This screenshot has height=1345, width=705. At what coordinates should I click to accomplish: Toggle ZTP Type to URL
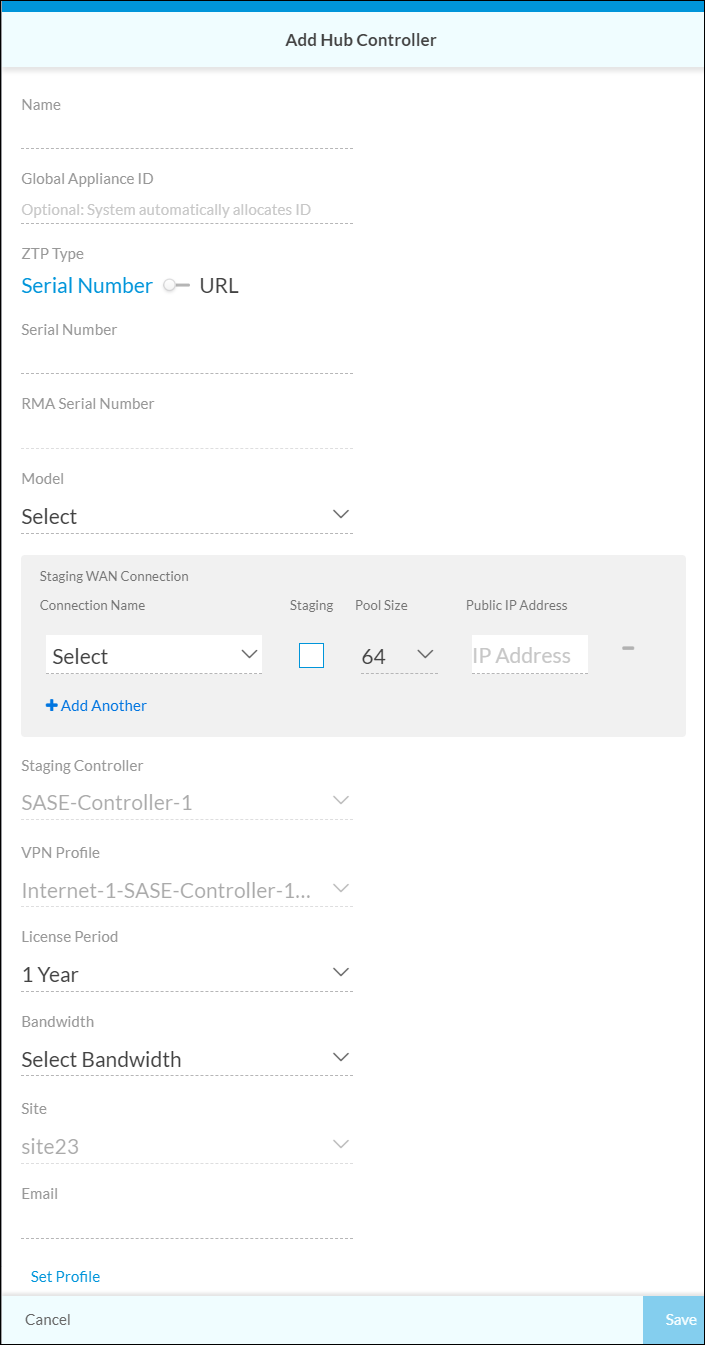(218, 285)
